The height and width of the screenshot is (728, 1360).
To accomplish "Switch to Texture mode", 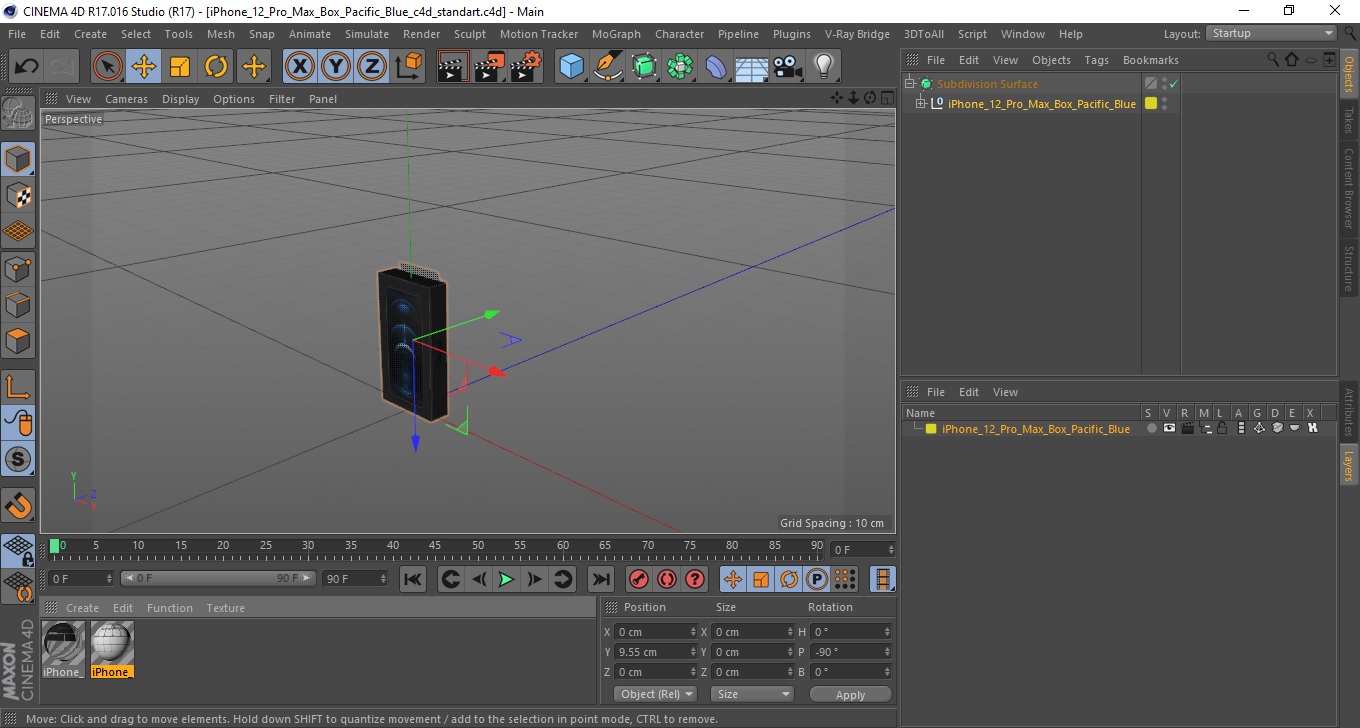I will coord(18,195).
